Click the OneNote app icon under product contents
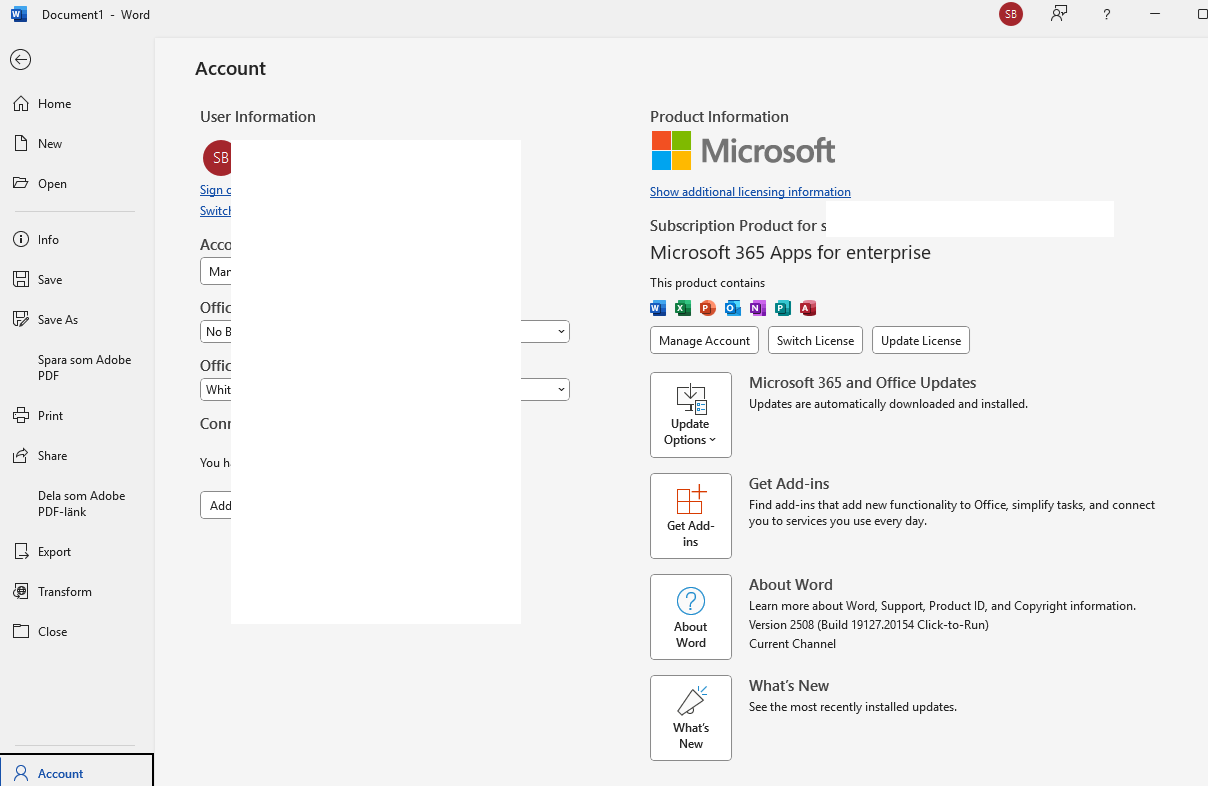1208x786 pixels. pyautogui.click(x=758, y=308)
